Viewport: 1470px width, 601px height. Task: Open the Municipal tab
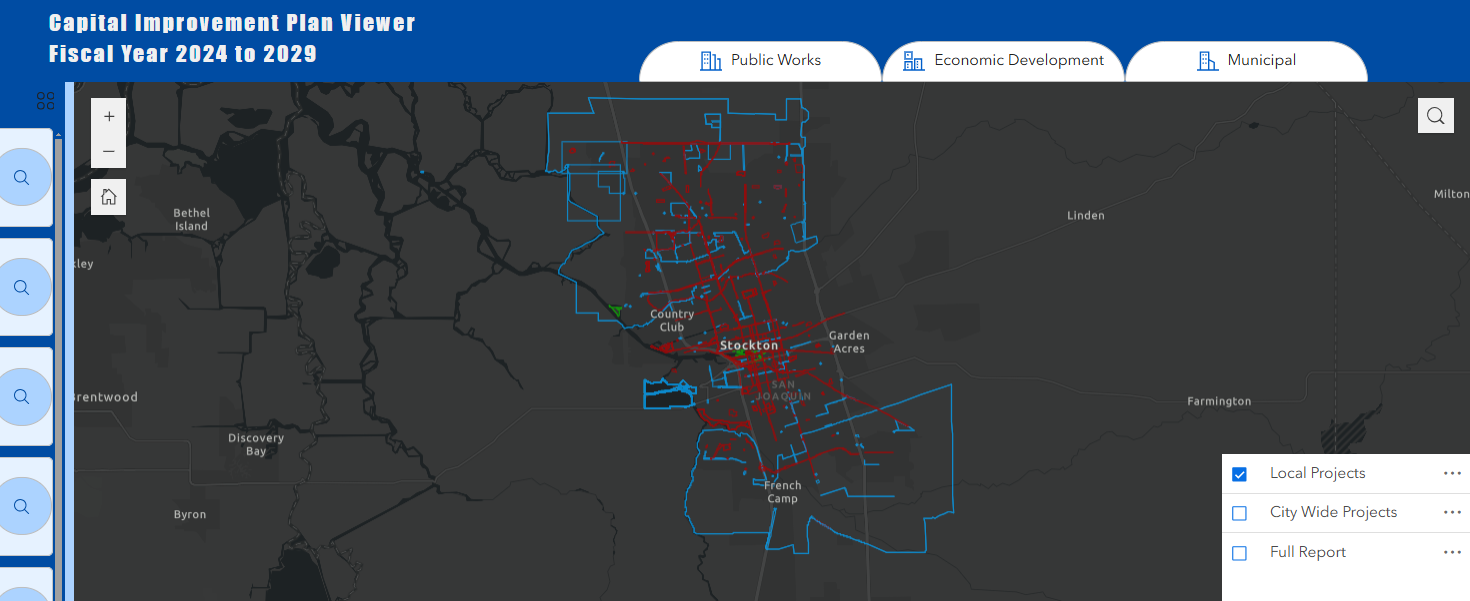(x=1246, y=61)
